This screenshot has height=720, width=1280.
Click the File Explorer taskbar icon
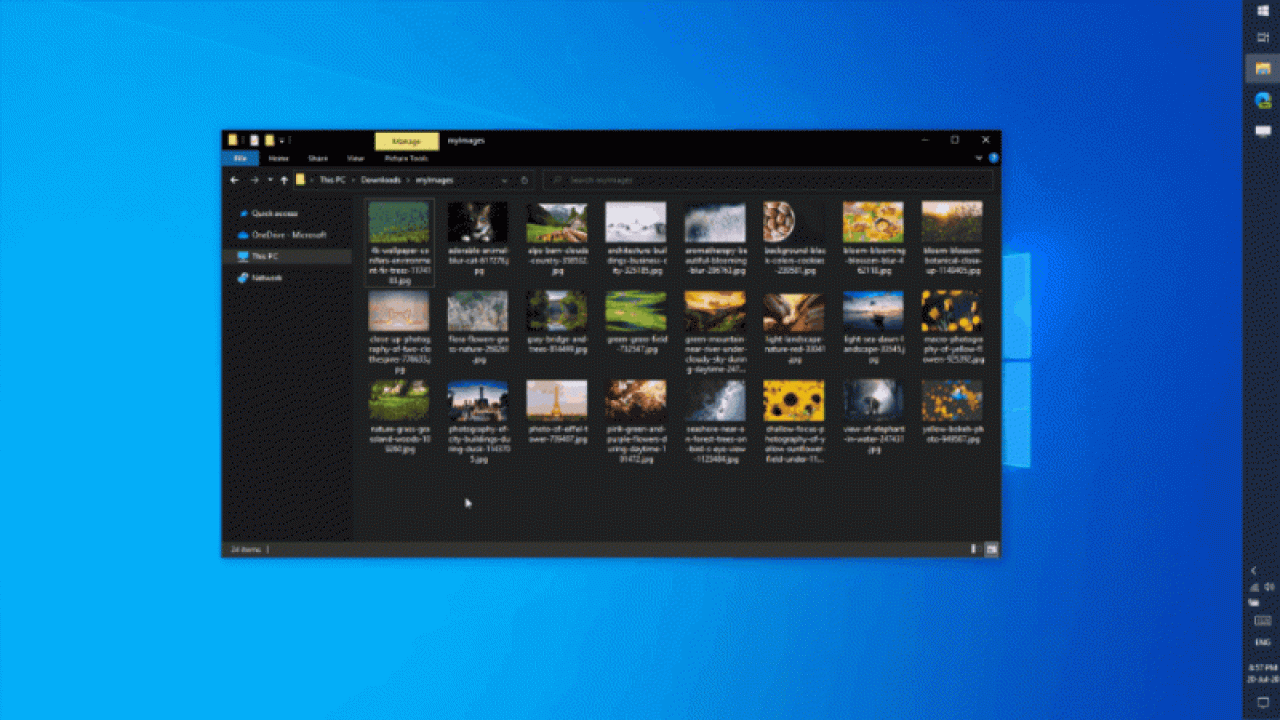(1262, 68)
